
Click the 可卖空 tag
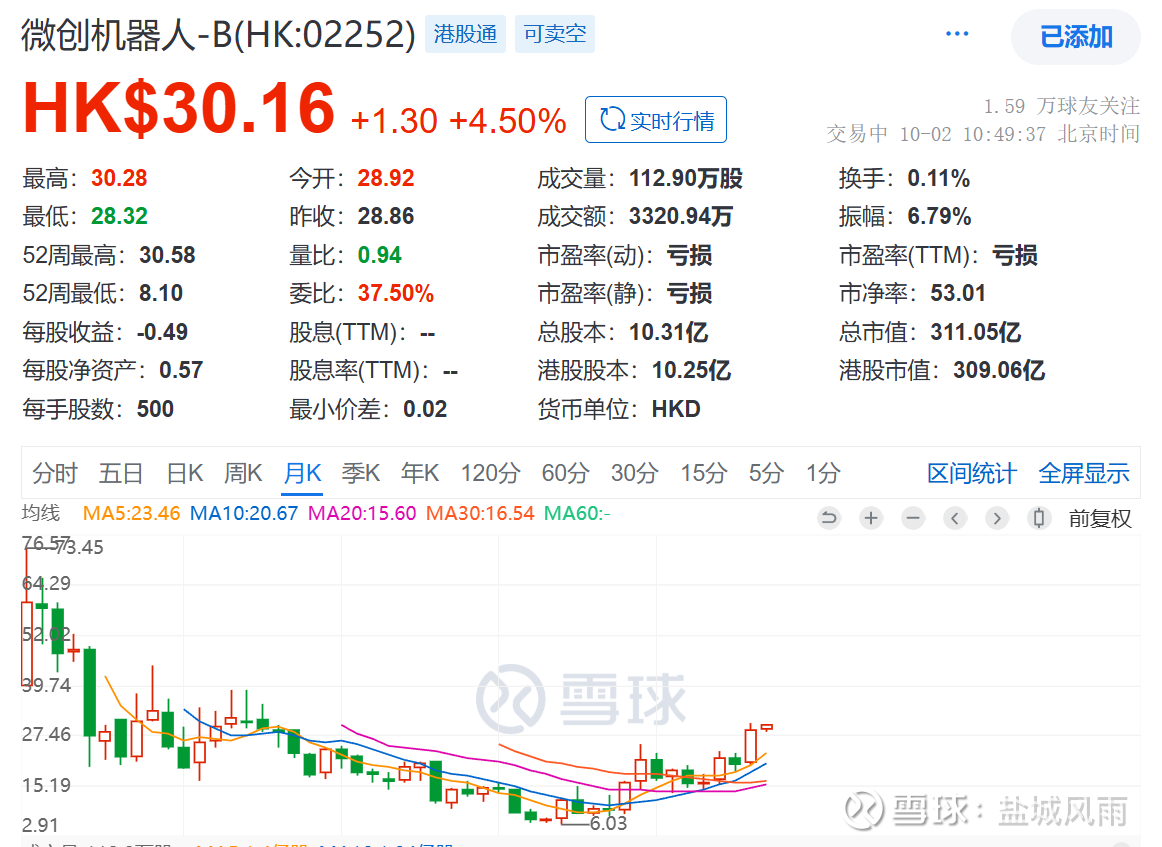(554, 34)
